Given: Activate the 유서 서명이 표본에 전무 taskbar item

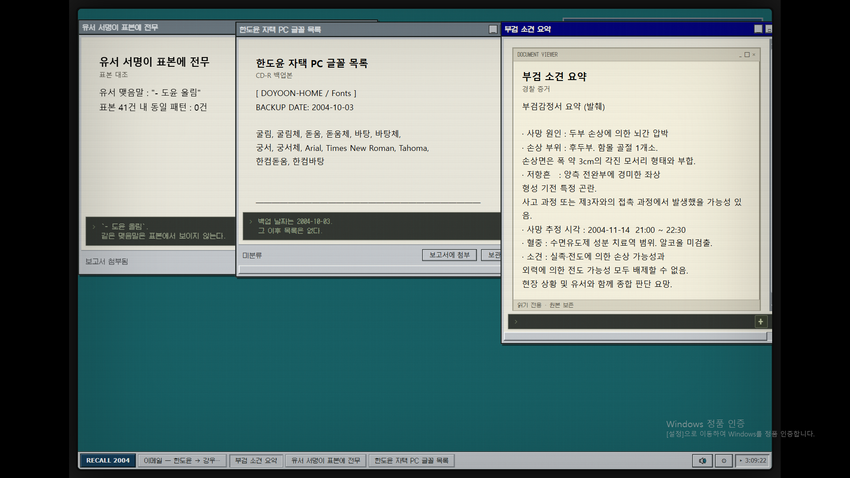Looking at the screenshot, I should [326, 461].
